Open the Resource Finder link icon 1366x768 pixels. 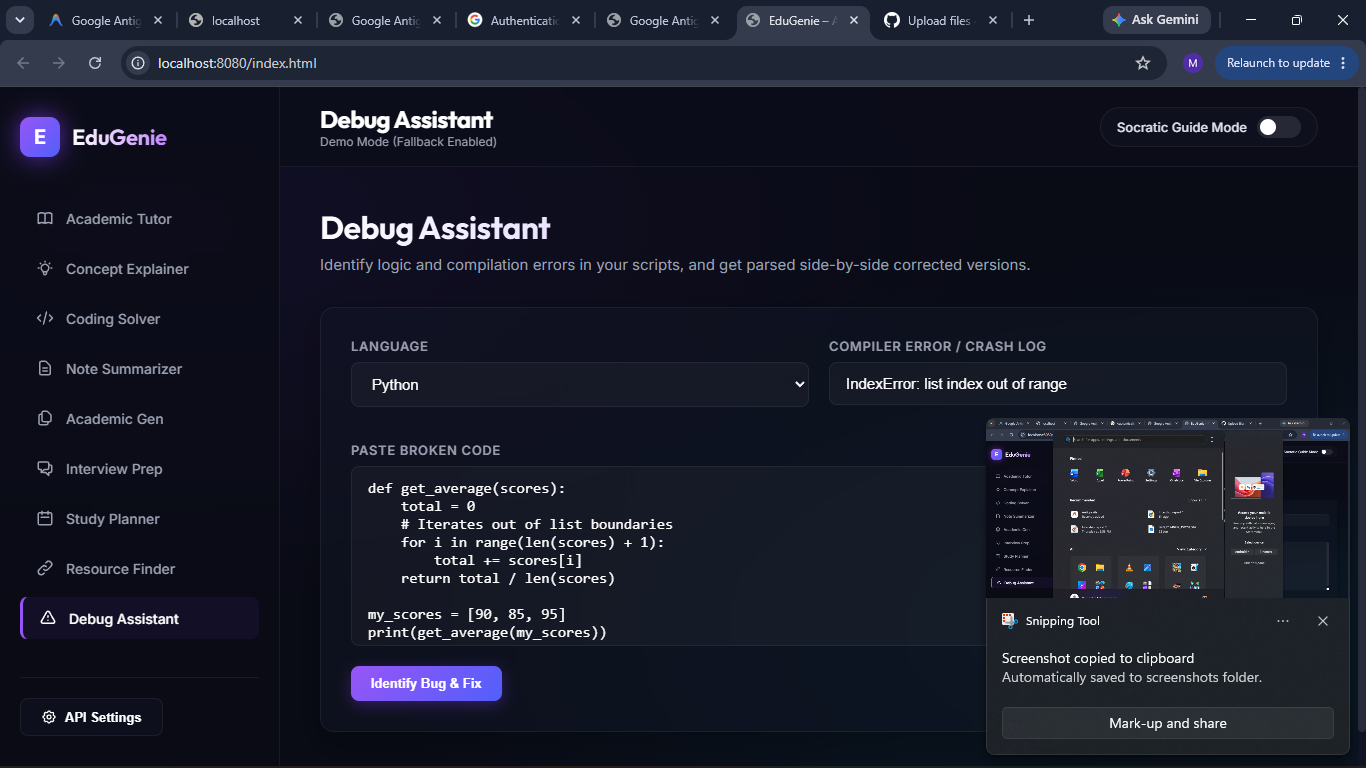44,569
